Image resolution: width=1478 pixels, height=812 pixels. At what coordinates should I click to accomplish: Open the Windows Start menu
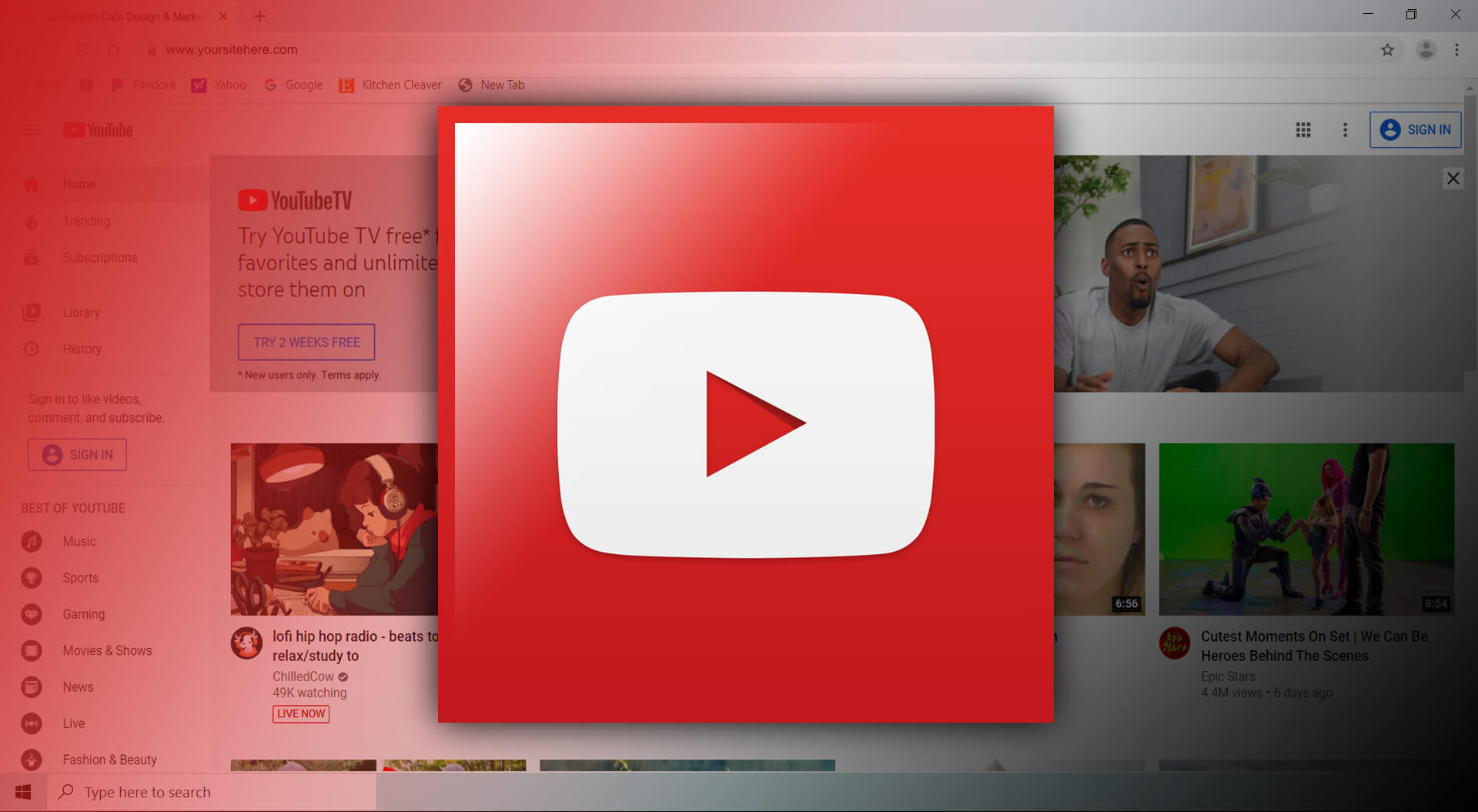pyautogui.click(x=23, y=792)
